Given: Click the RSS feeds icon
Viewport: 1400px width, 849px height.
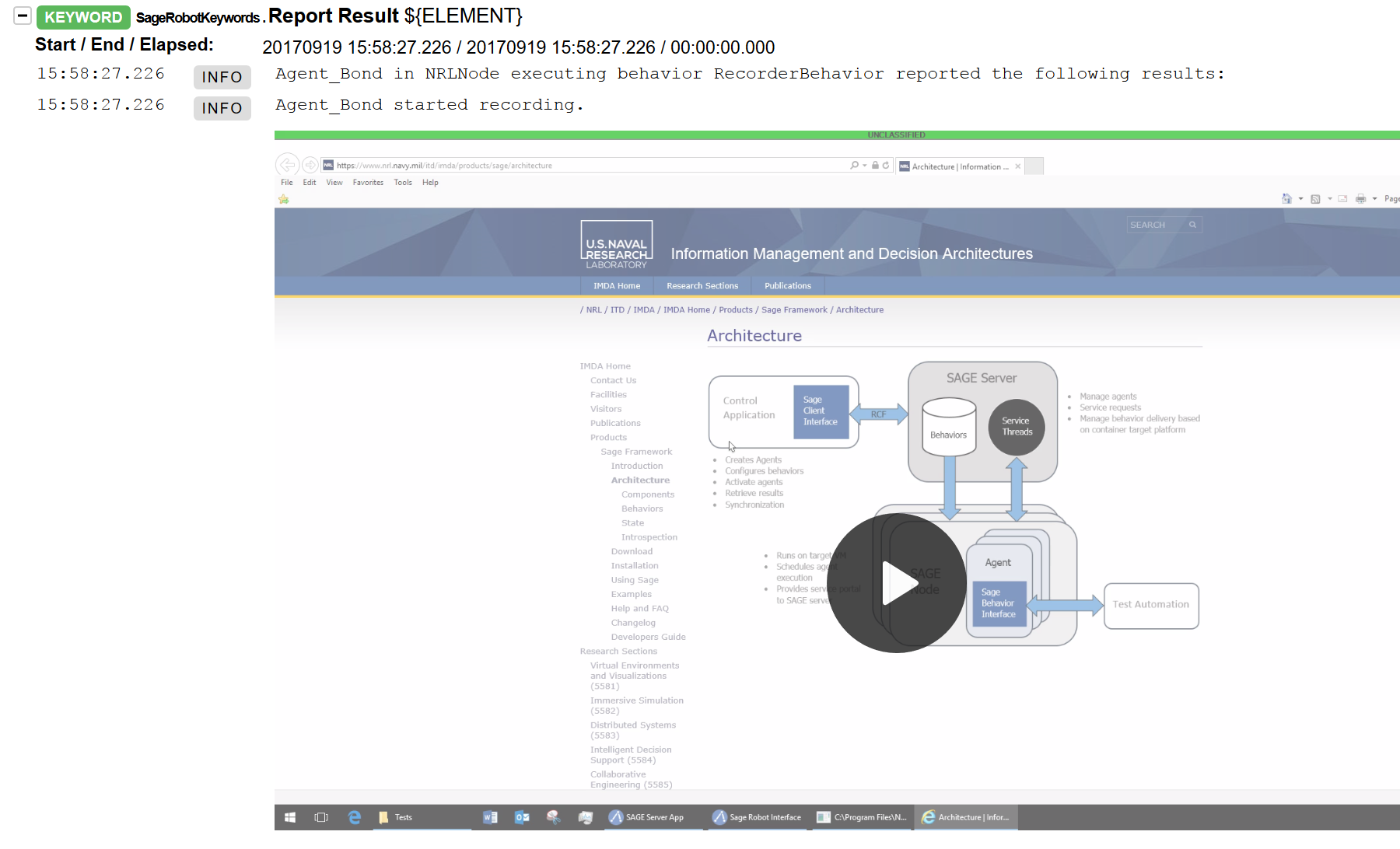Looking at the screenshot, I should [x=1315, y=199].
